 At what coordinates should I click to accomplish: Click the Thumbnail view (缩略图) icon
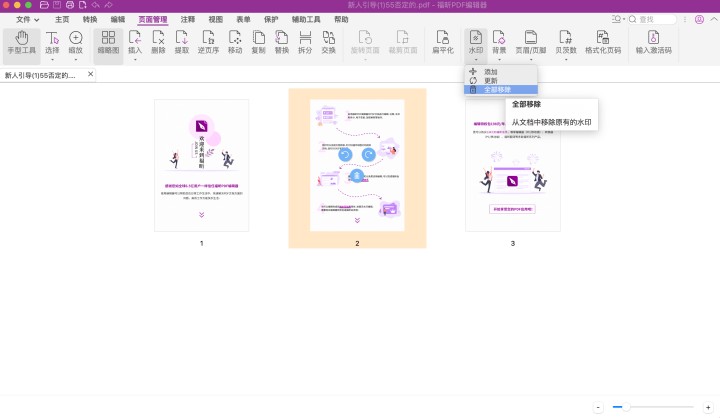108,41
